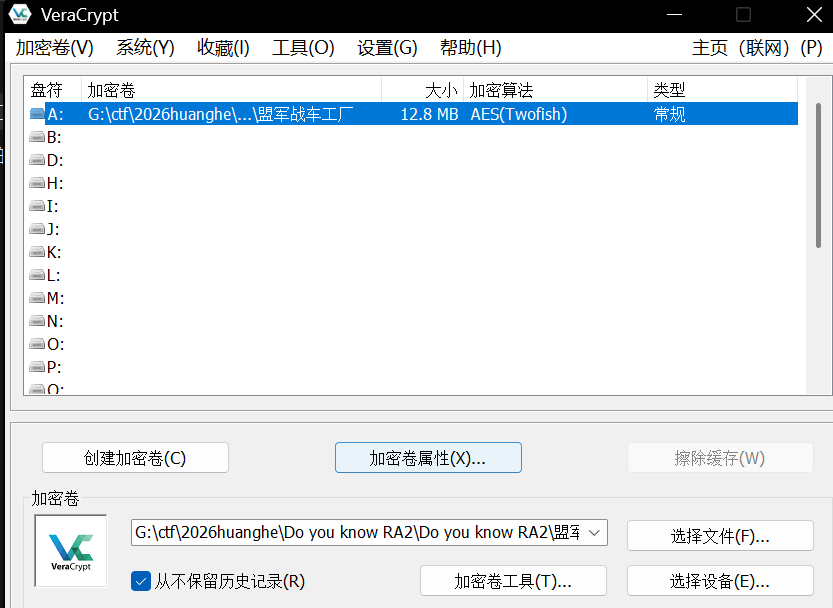Click the 盘符 column header
The image size is (833, 608).
coord(53,90)
